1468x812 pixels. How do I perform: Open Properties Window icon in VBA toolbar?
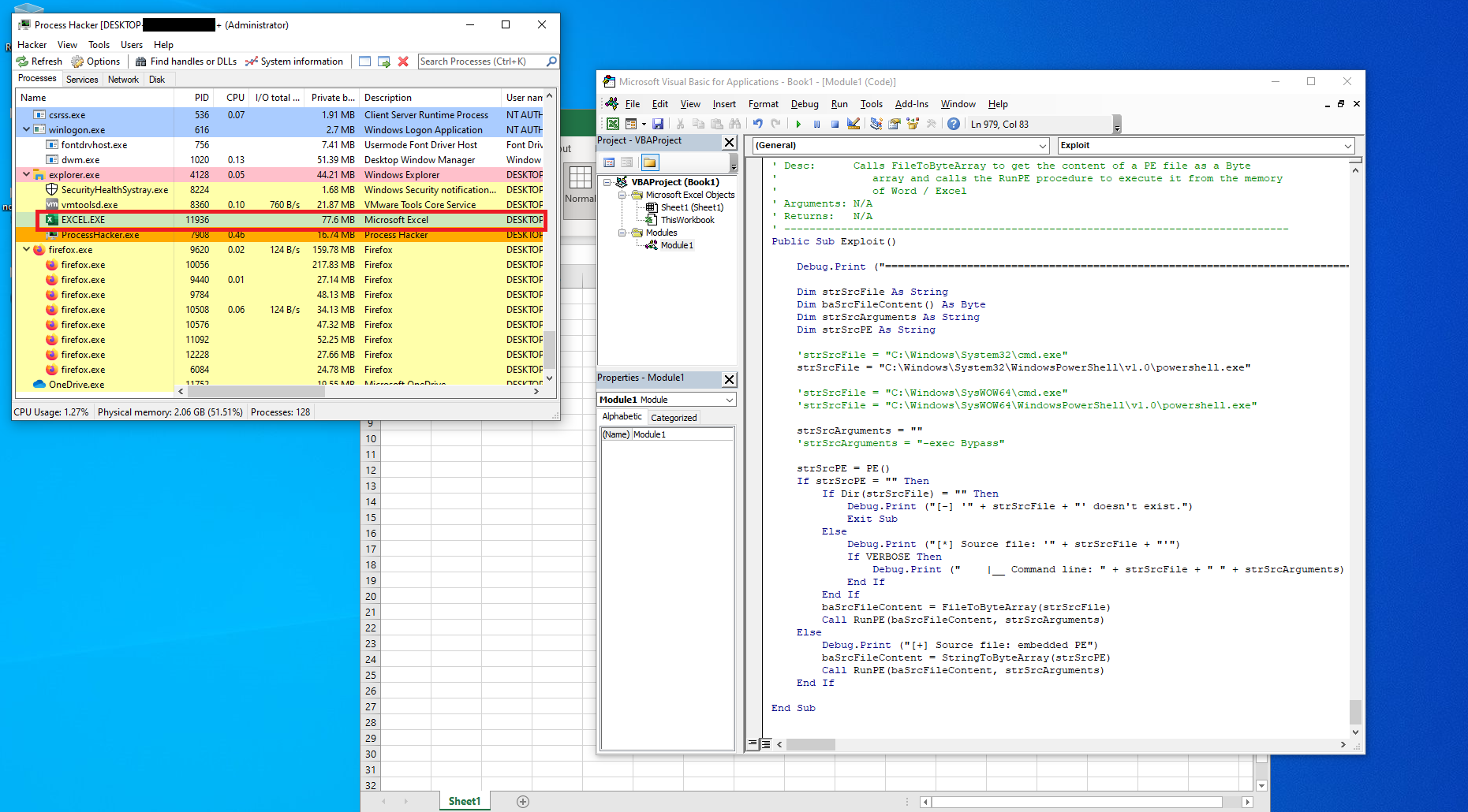tap(895, 124)
